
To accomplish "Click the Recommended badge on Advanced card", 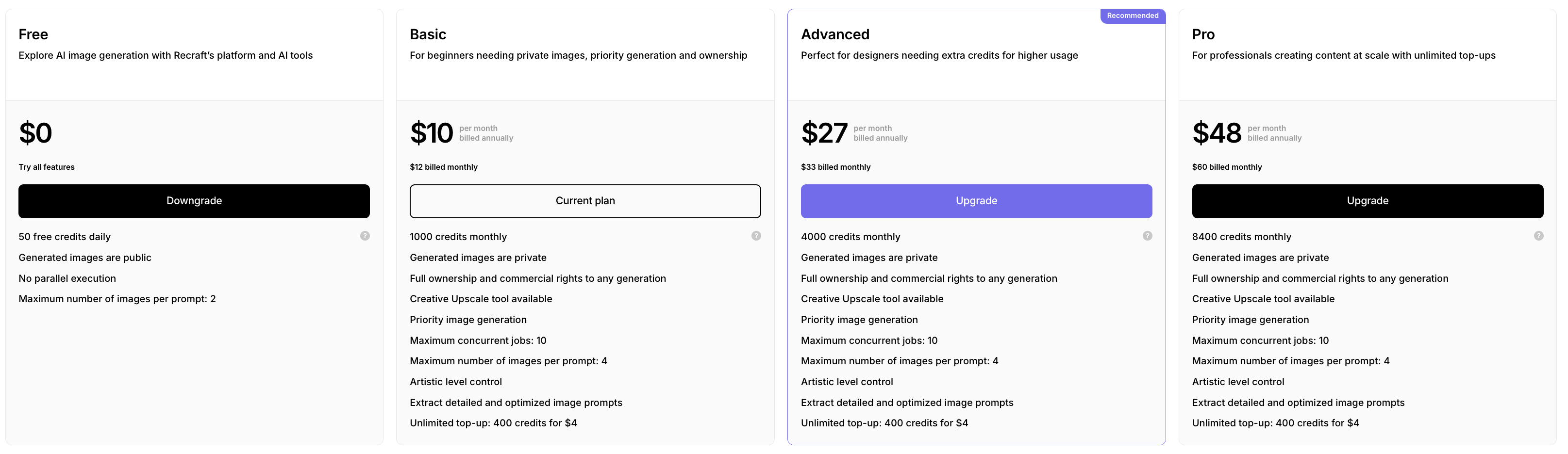I will coord(1132,16).
